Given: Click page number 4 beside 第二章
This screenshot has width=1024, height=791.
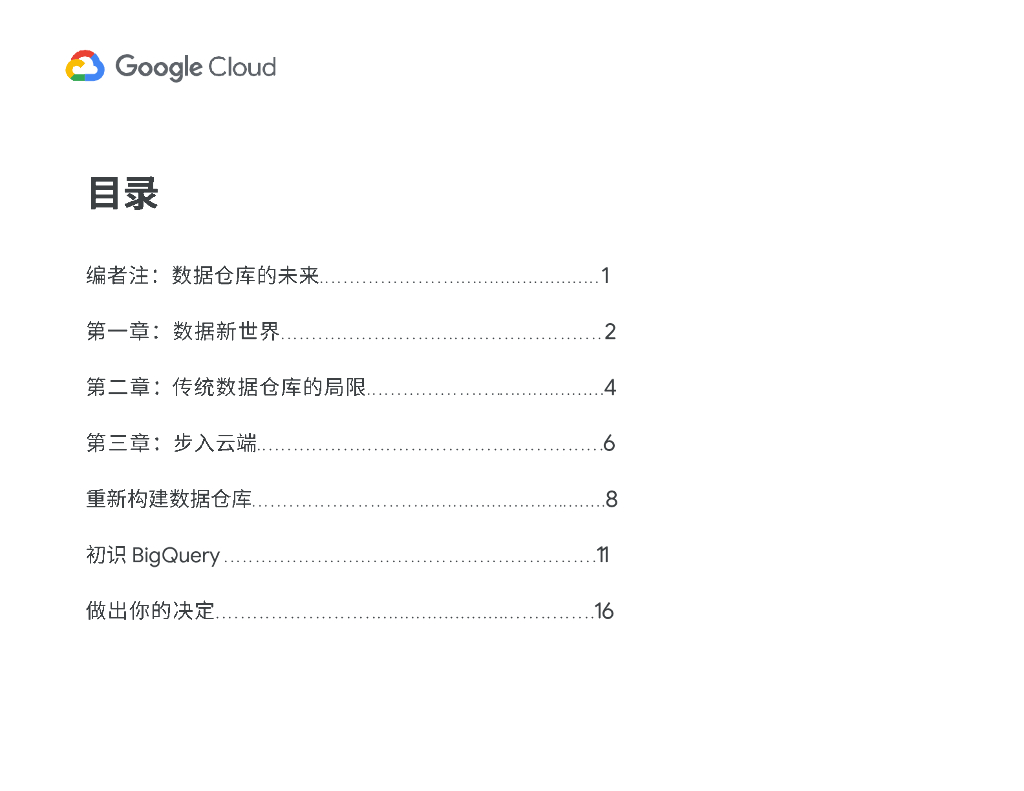Looking at the screenshot, I should (610, 388).
